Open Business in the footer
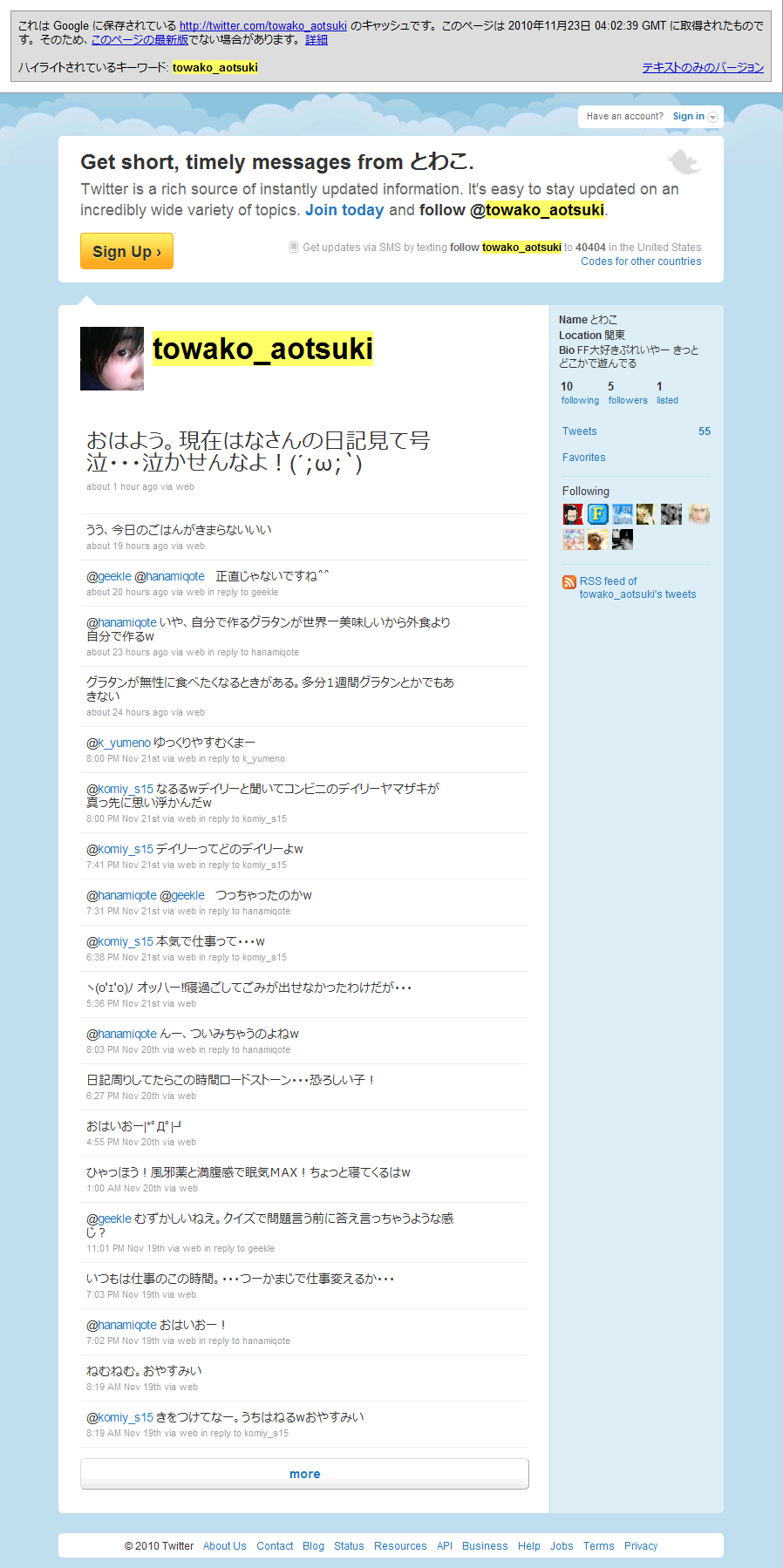The width and height of the screenshot is (783, 1568). 485,1546
